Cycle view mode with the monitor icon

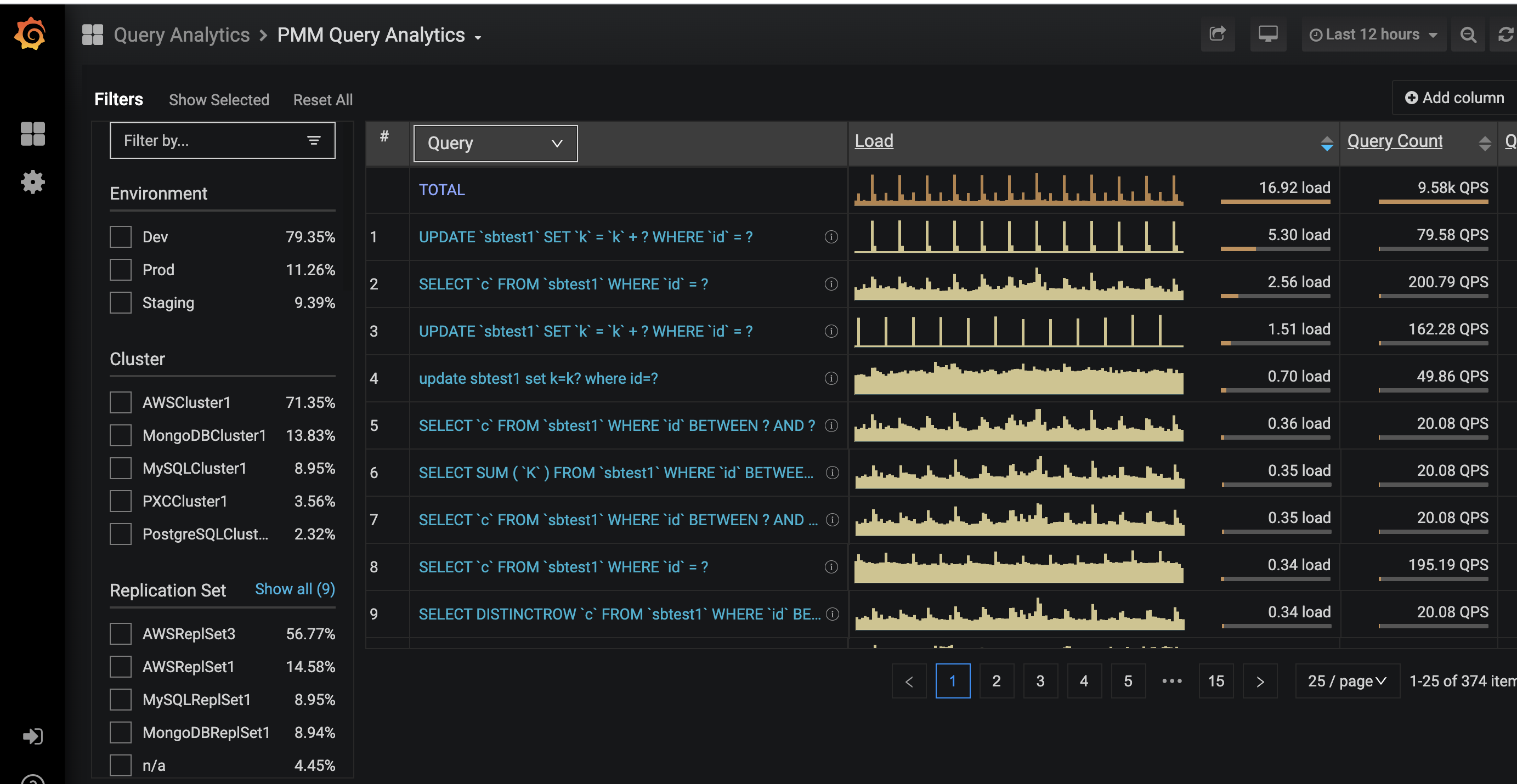1267,35
